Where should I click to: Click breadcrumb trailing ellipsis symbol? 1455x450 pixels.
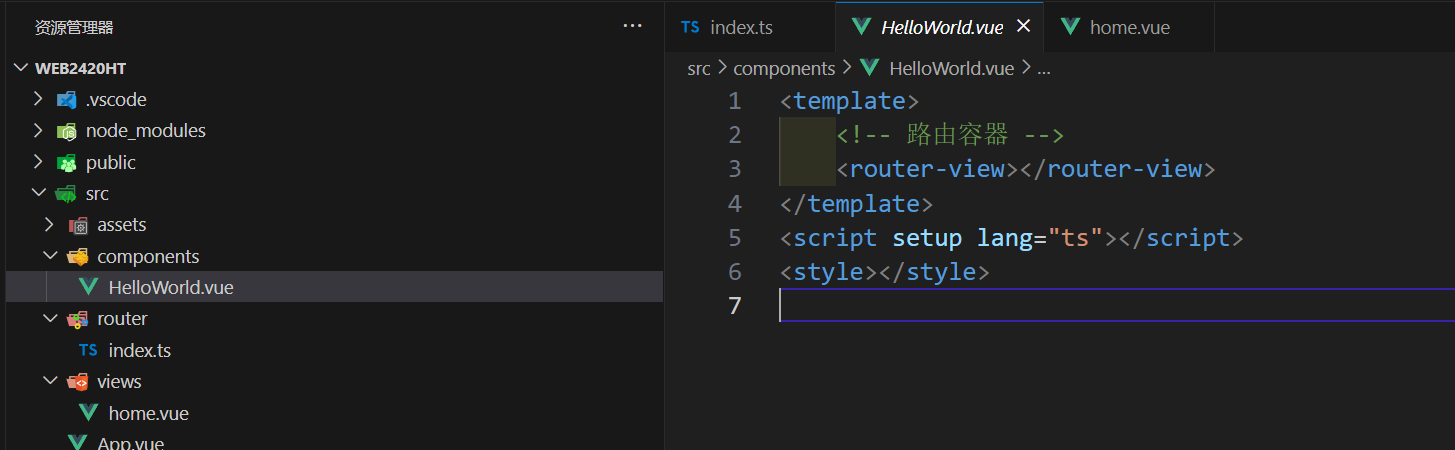click(1044, 70)
